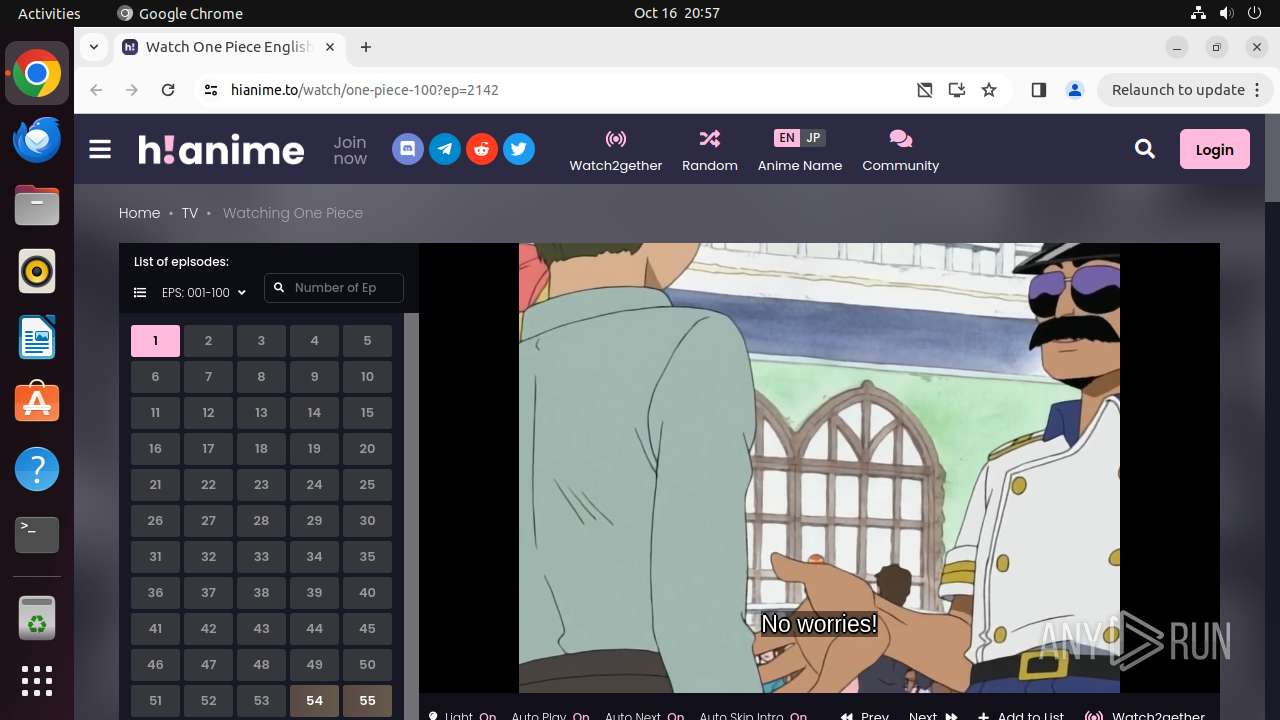Click the hianime logo
The width and height of the screenshot is (1280, 720).
coord(221,149)
